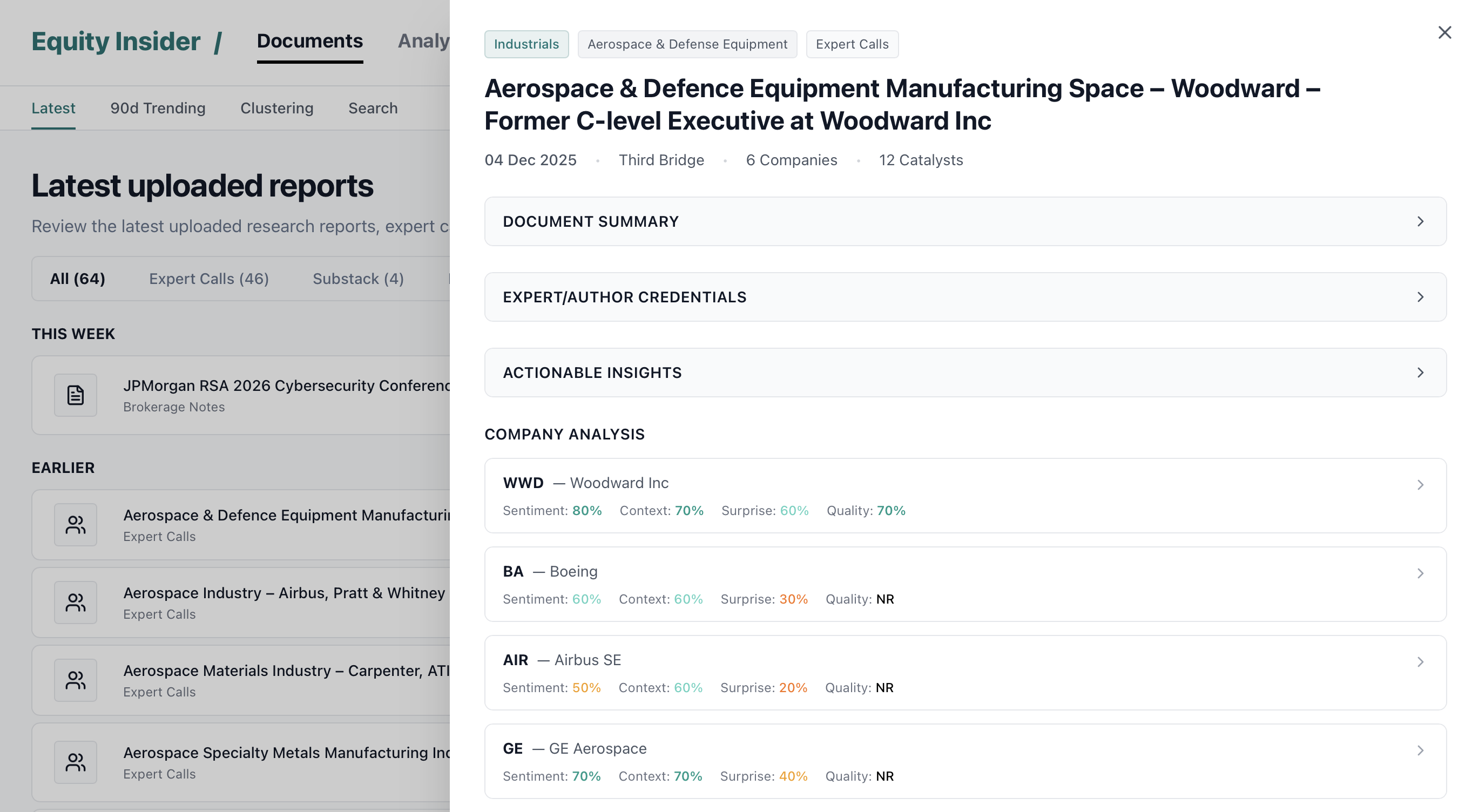Expand the Document Summary section
Image resolution: width=1472 pixels, height=812 pixels.
click(x=965, y=222)
